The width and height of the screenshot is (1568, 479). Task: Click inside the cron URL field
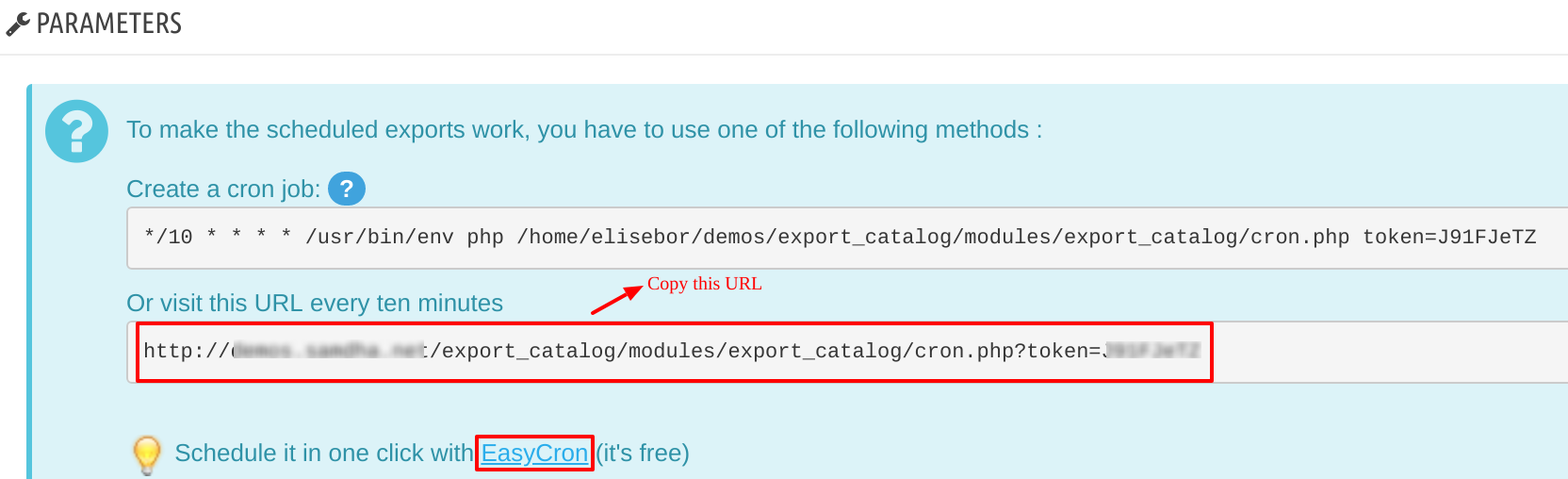(x=847, y=352)
